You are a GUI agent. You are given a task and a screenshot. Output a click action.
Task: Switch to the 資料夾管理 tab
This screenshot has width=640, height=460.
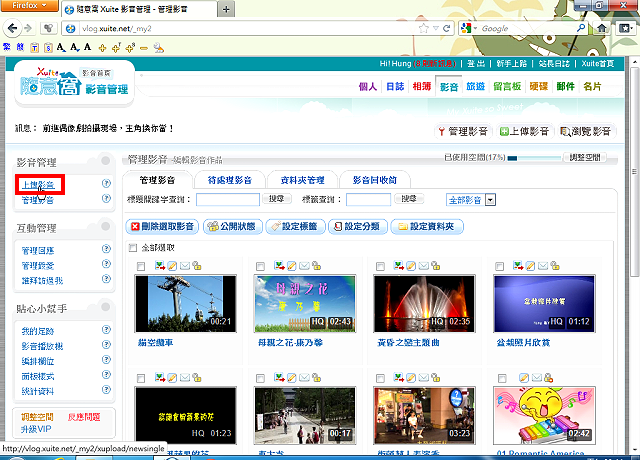302,180
